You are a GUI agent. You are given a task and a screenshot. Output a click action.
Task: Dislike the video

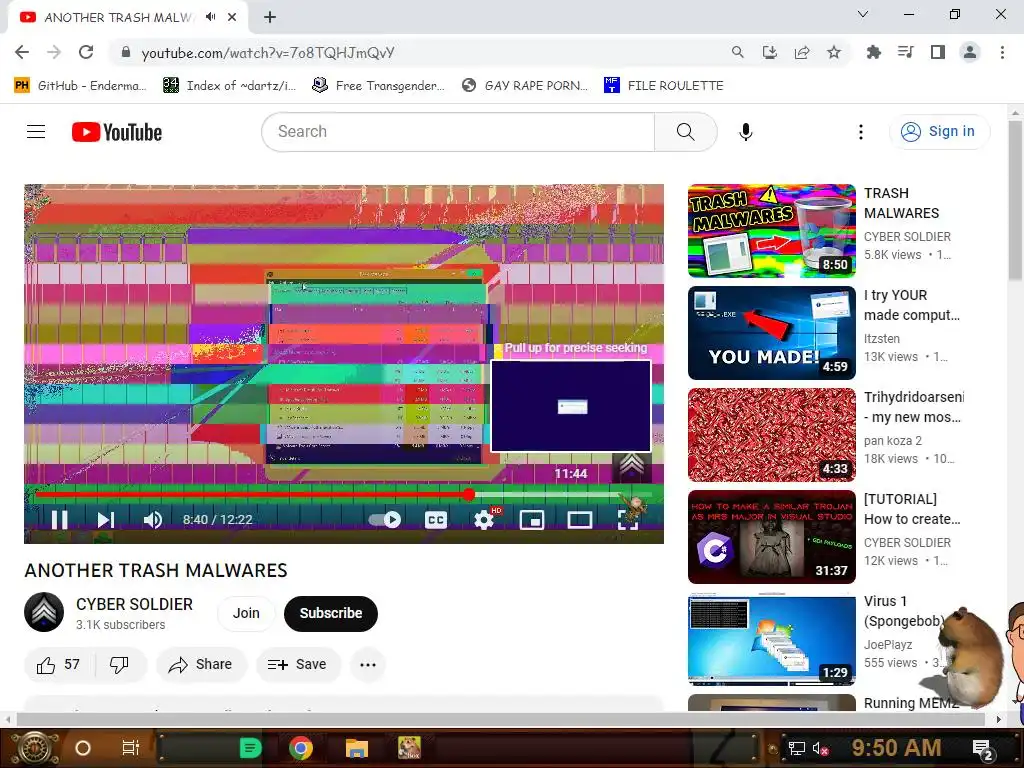click(x=120, y=665)
